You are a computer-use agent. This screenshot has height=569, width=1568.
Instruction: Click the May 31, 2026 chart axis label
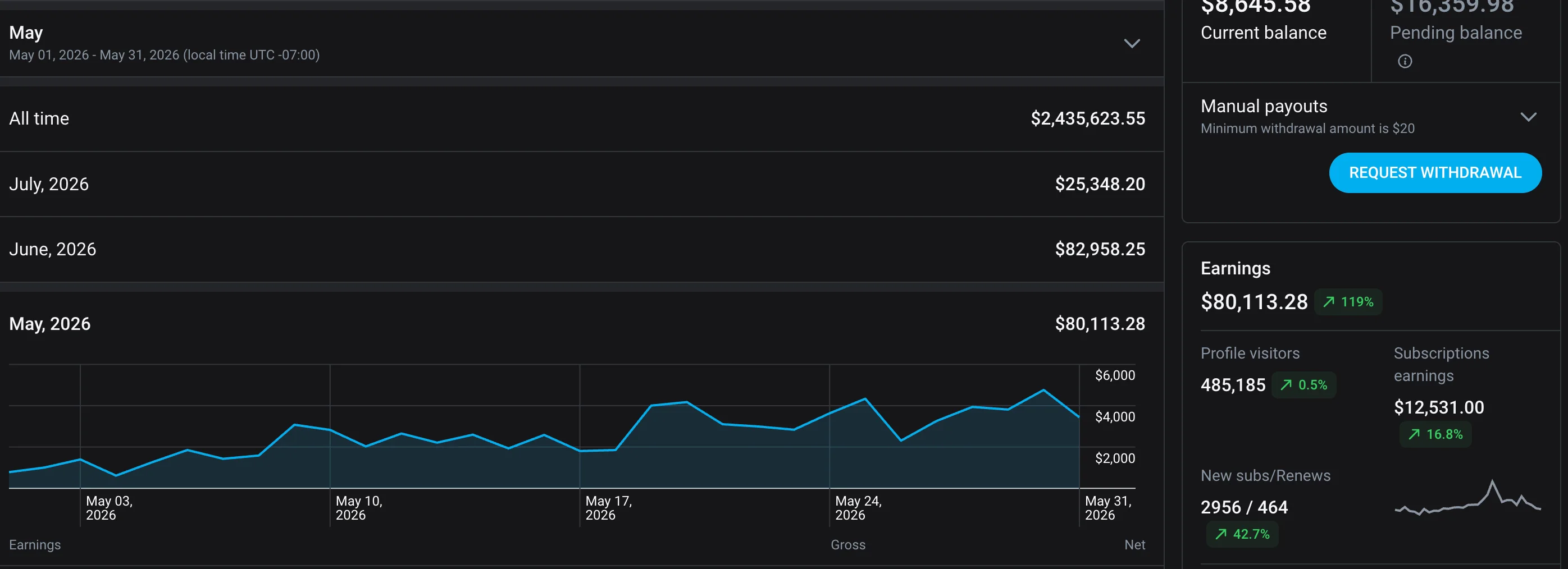click(1108, 508)
